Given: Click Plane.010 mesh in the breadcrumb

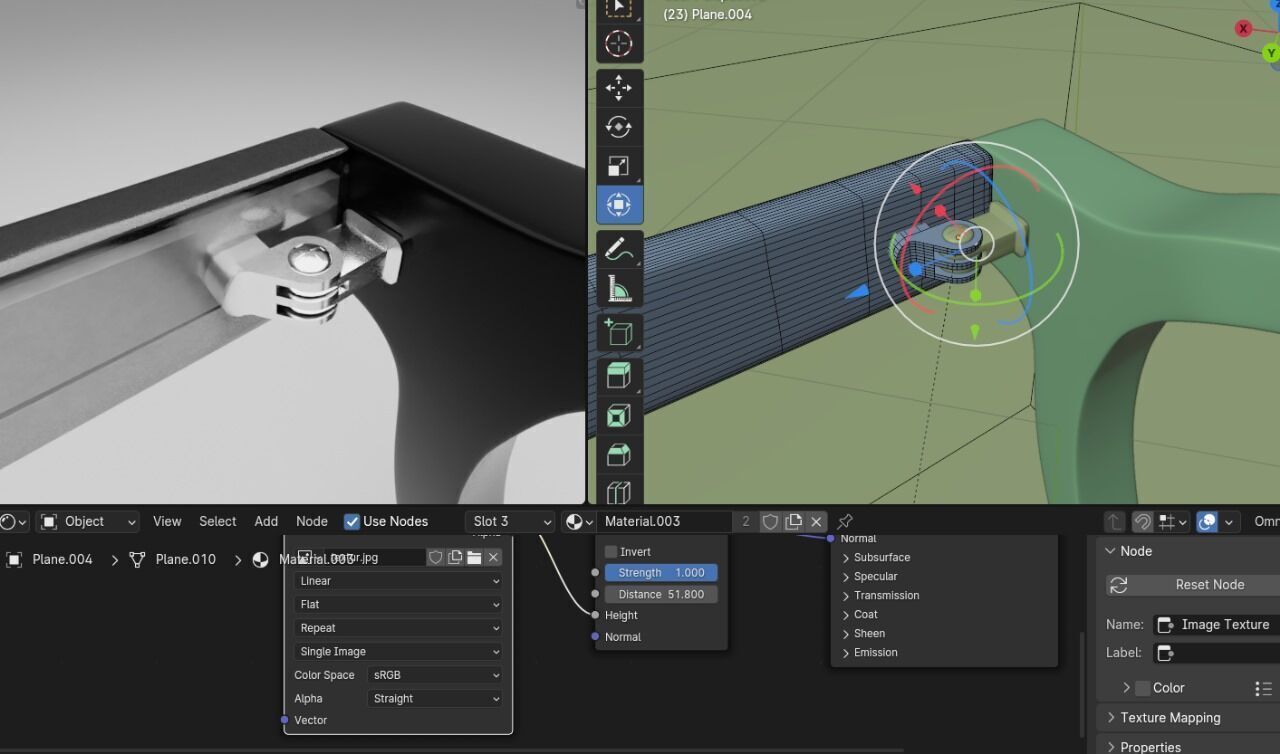Looking at the screenshot, I should [x=186, y=559].
